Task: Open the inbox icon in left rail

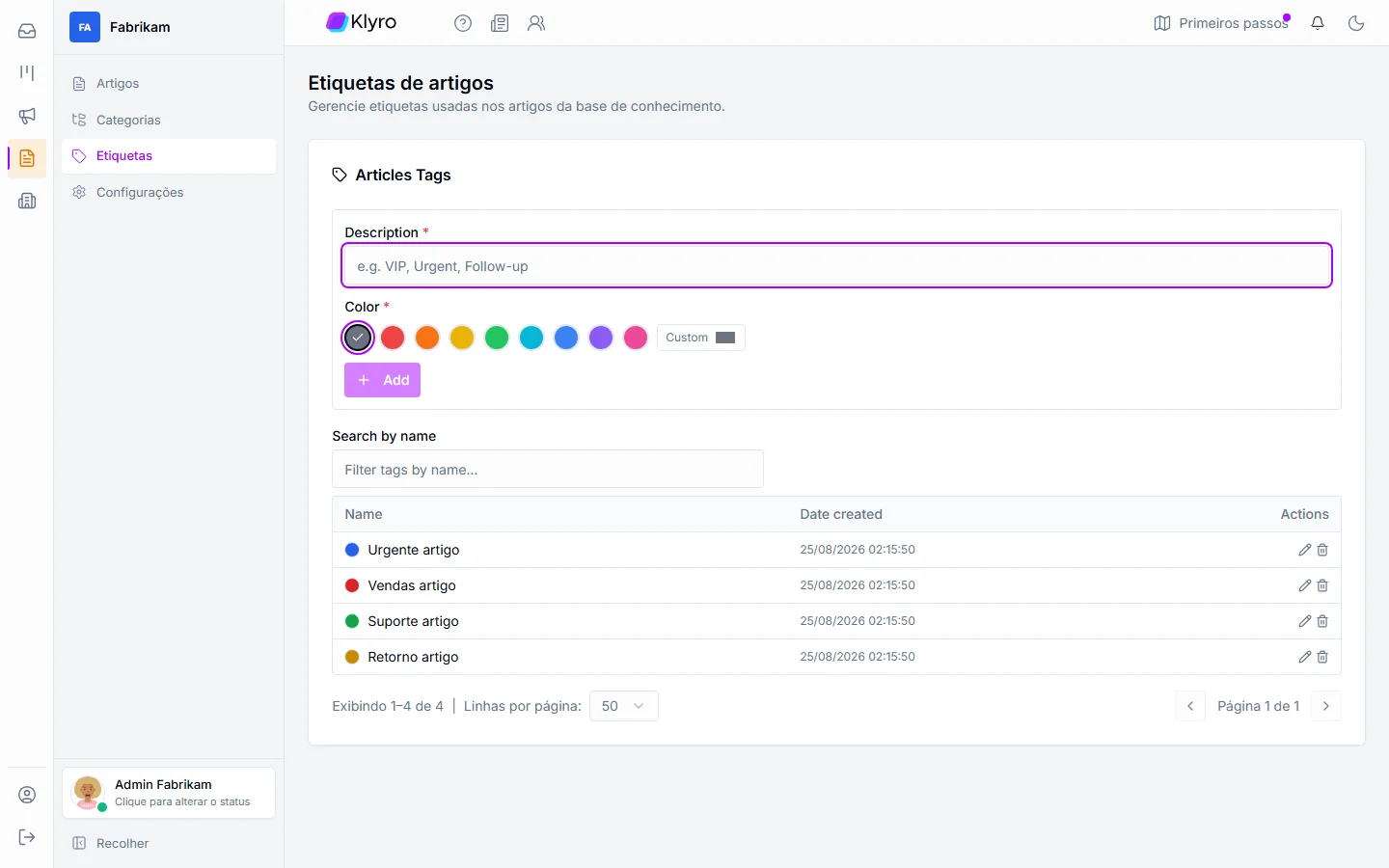Action: (27, 31)
